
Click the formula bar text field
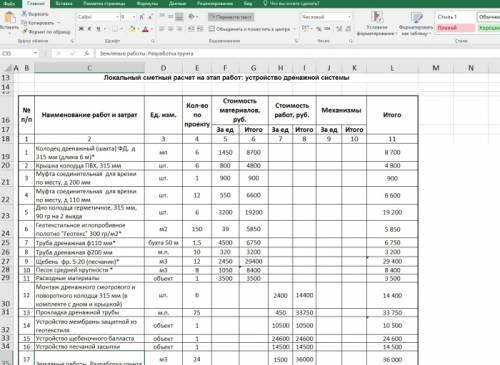tap(297, 53)
